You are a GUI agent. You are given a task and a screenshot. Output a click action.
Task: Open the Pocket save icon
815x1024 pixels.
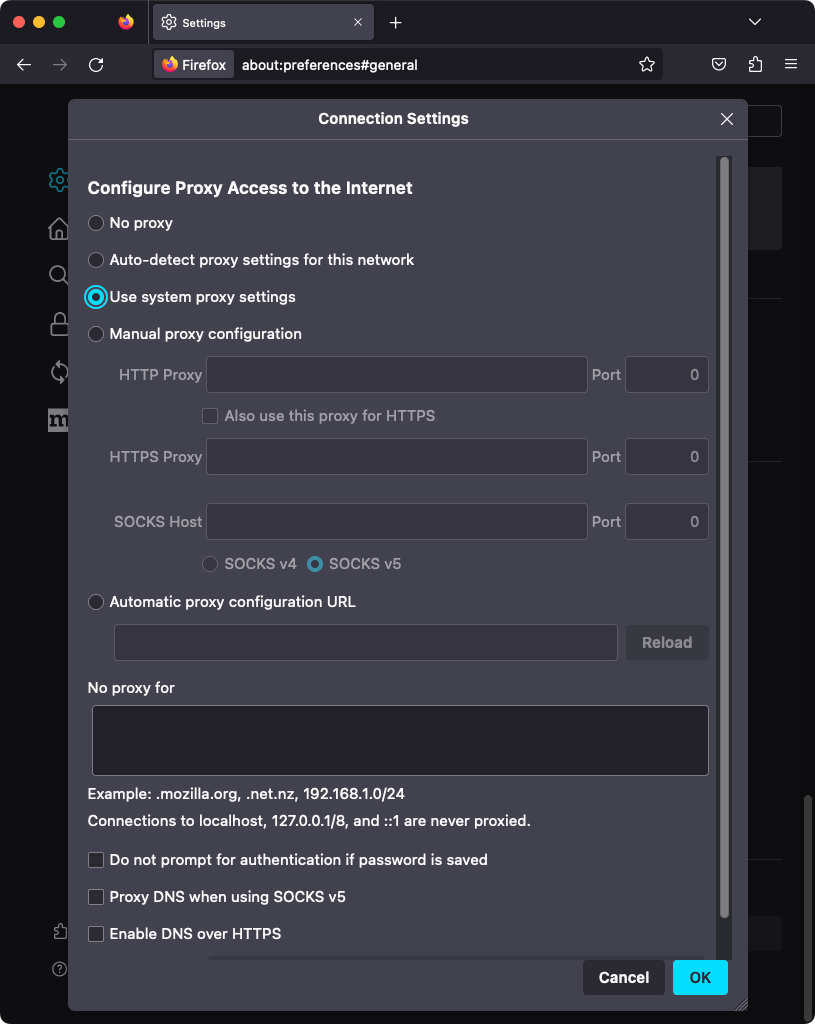pyautogui.click(x=719, y=64)
